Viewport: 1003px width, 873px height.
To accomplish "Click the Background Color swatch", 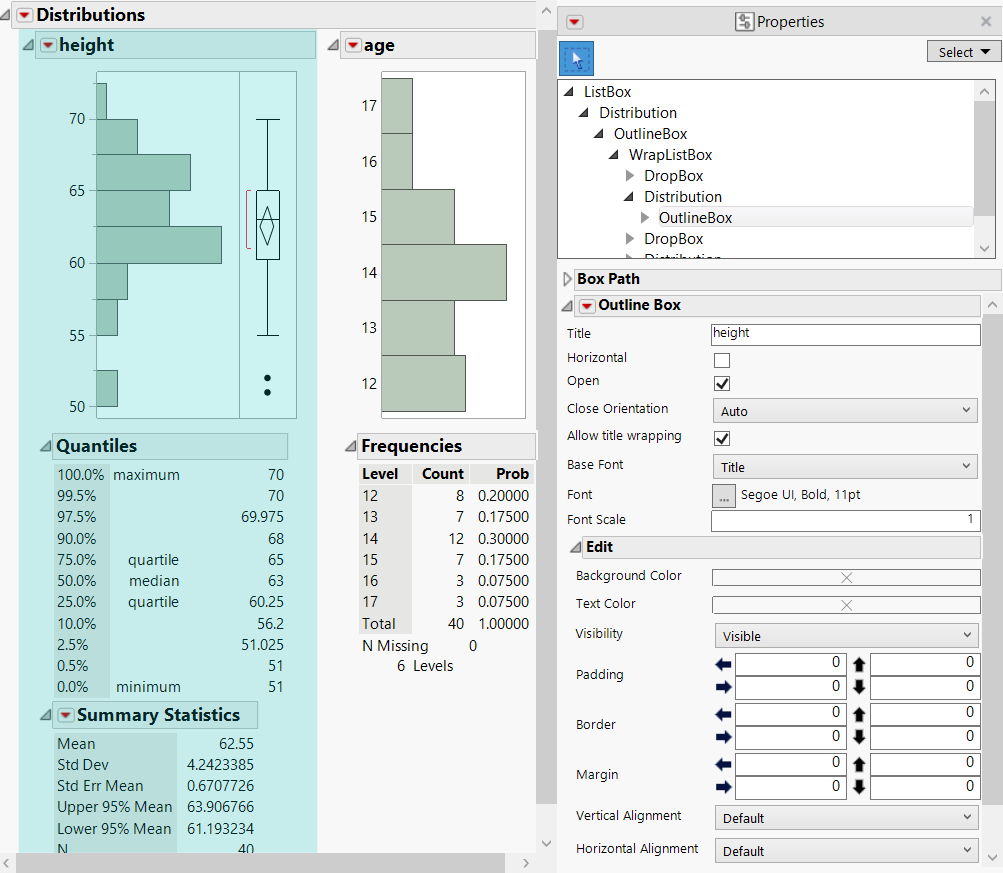I will 845,577.
